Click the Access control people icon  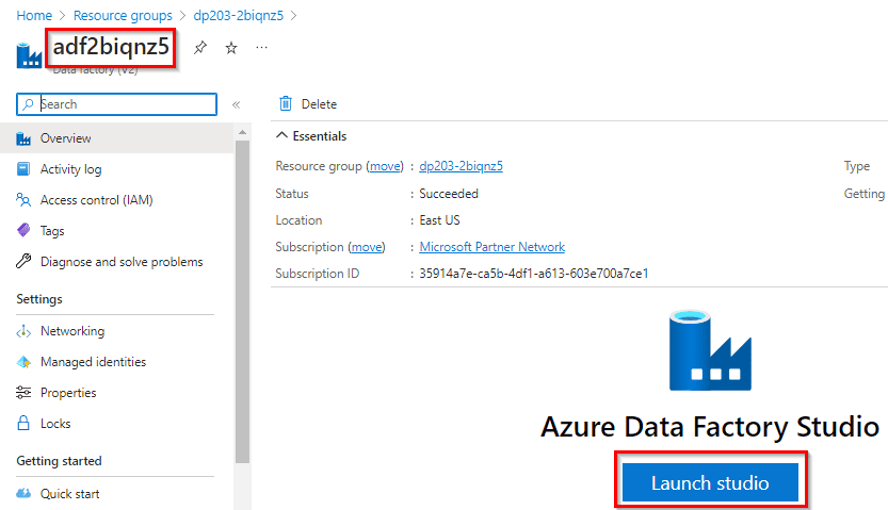click(23, 200)
